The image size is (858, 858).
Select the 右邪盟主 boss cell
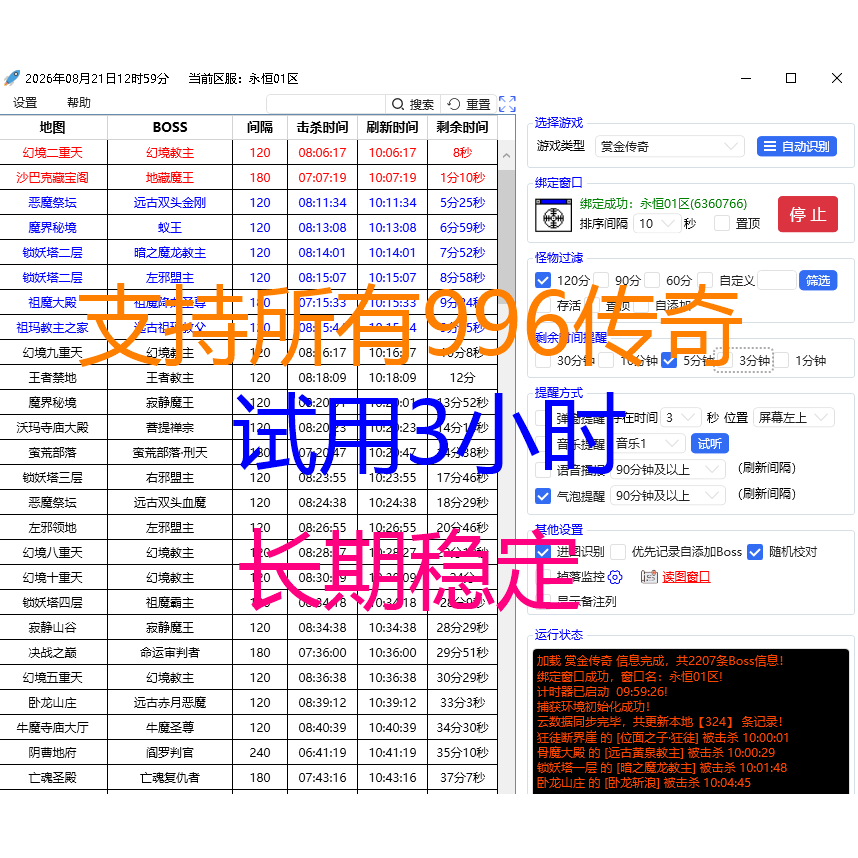(170, 478)
